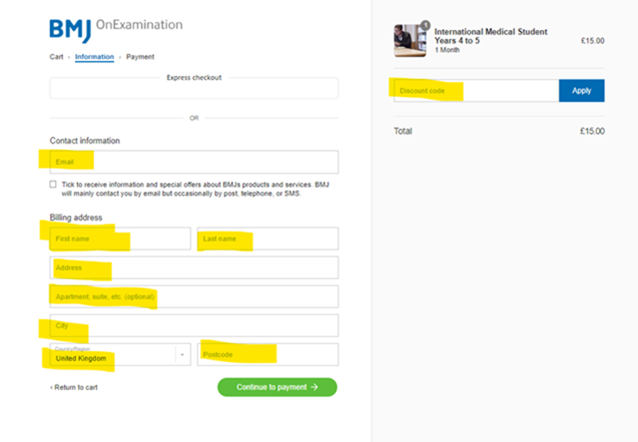The width and height of the screenshot is (638, 442).
Task: Select the Last name input
Action: (x=268, y=239)
